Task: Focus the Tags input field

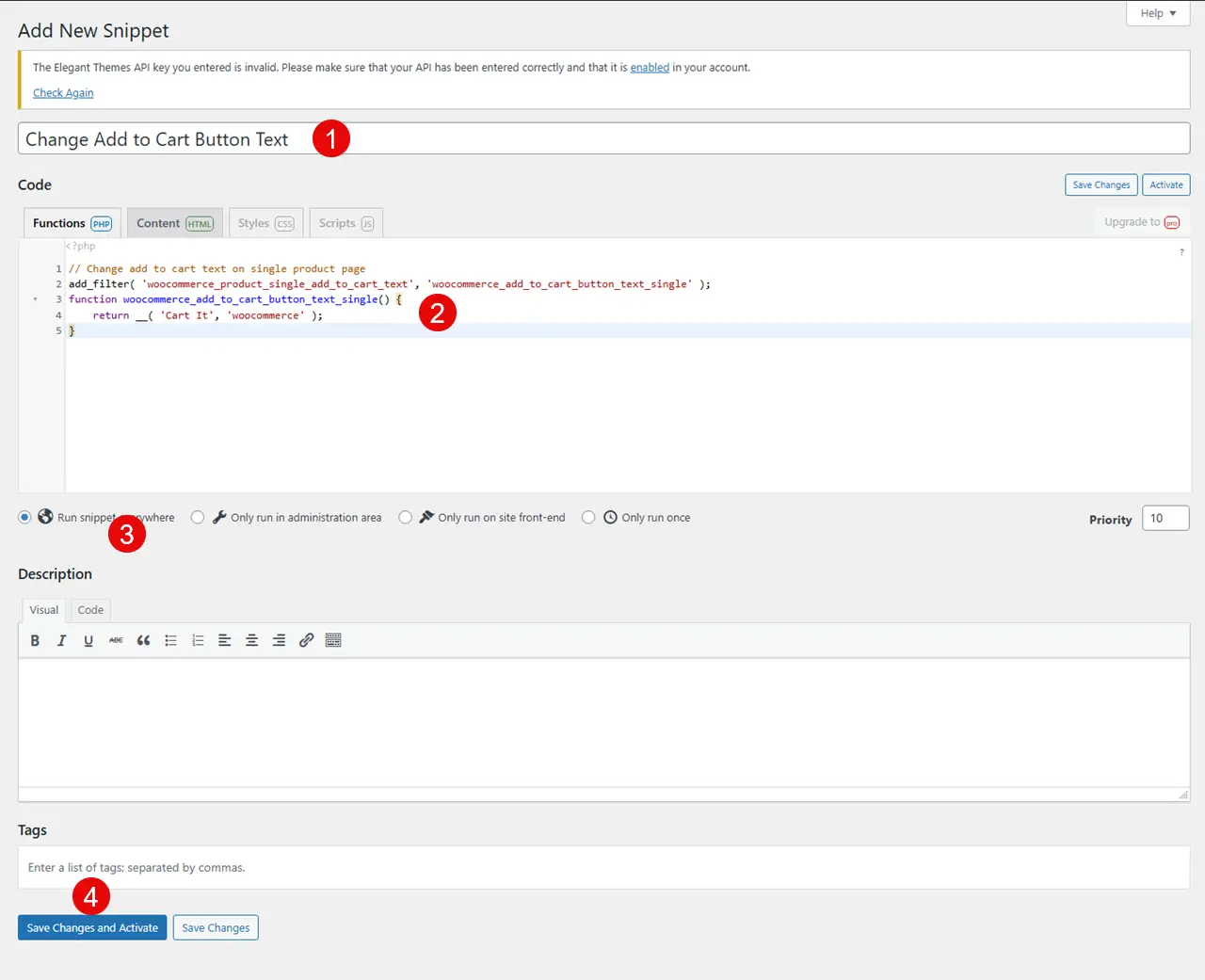Action: pos(603,867)
